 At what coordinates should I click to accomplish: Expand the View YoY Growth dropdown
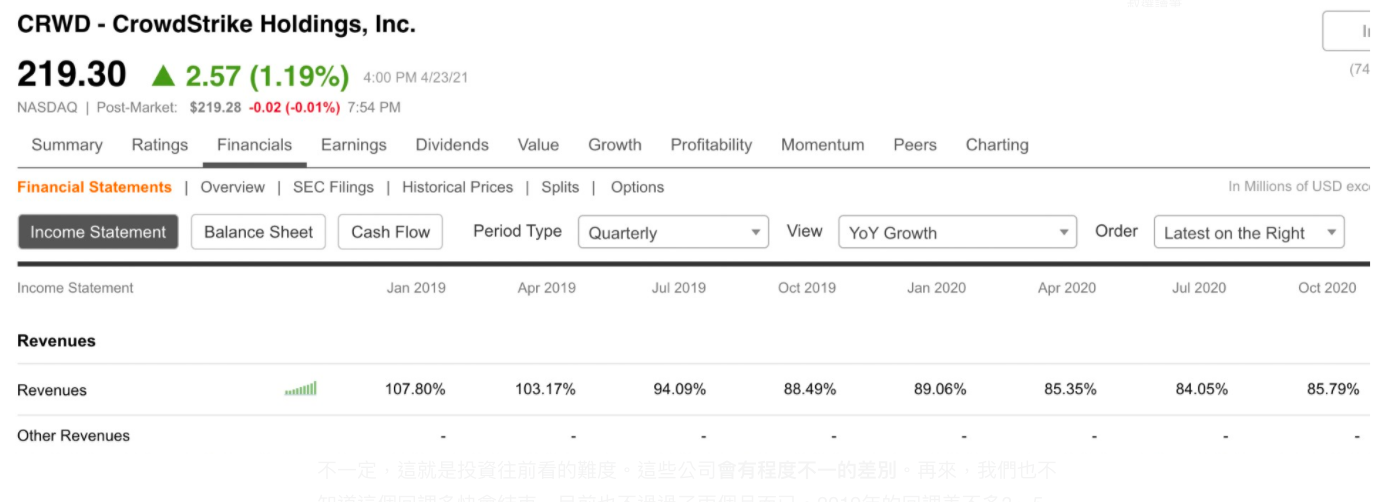coord(957,232)
